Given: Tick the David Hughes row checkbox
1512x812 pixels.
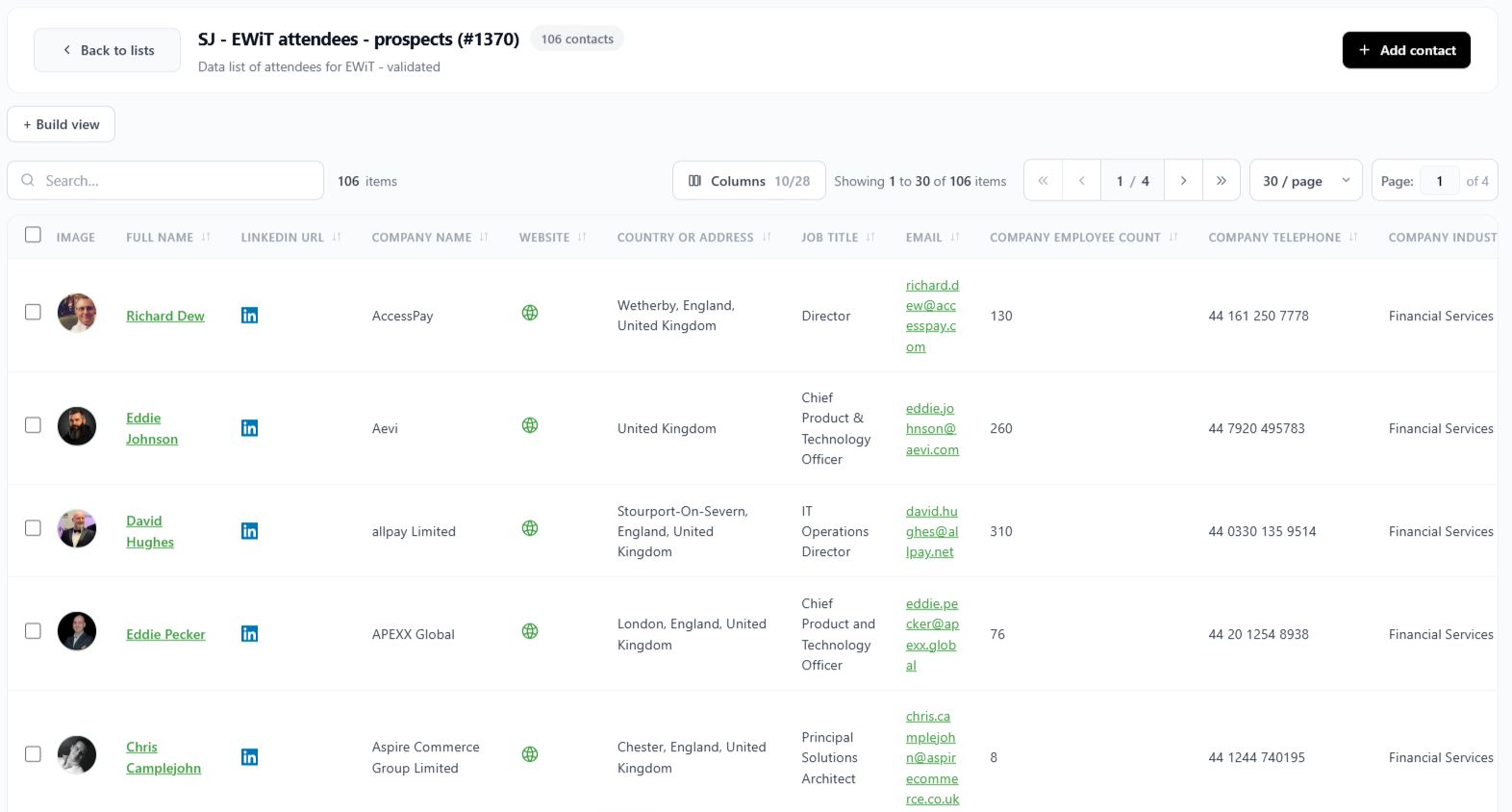Looking at the screenshot, I should pos(33,528).
